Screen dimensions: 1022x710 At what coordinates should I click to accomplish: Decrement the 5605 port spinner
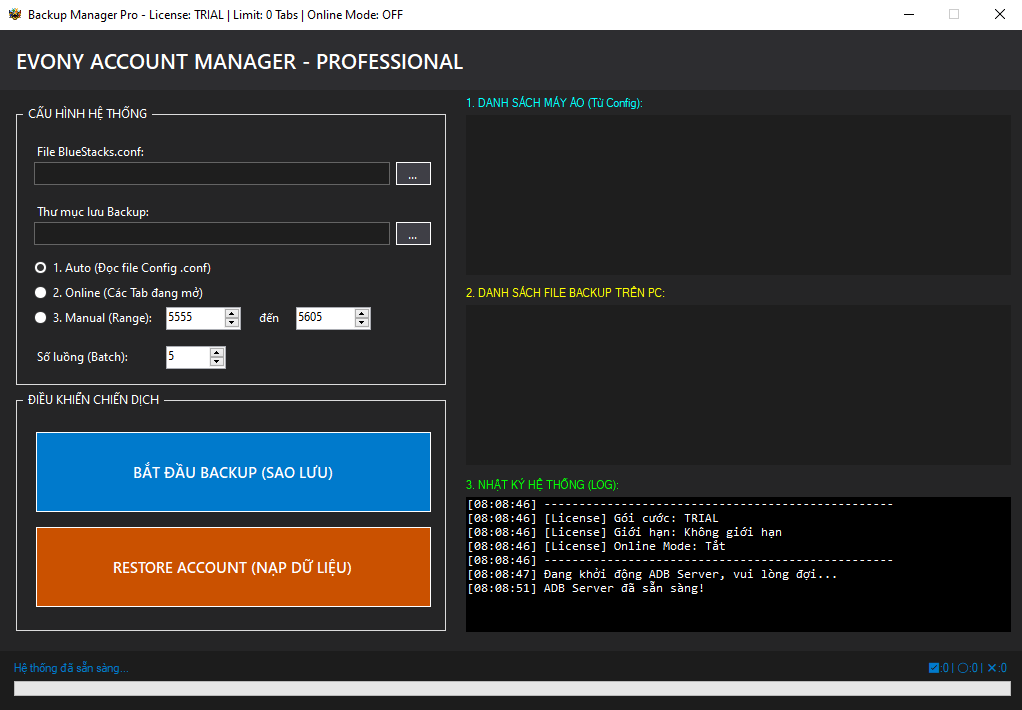(x=360, y=323)
